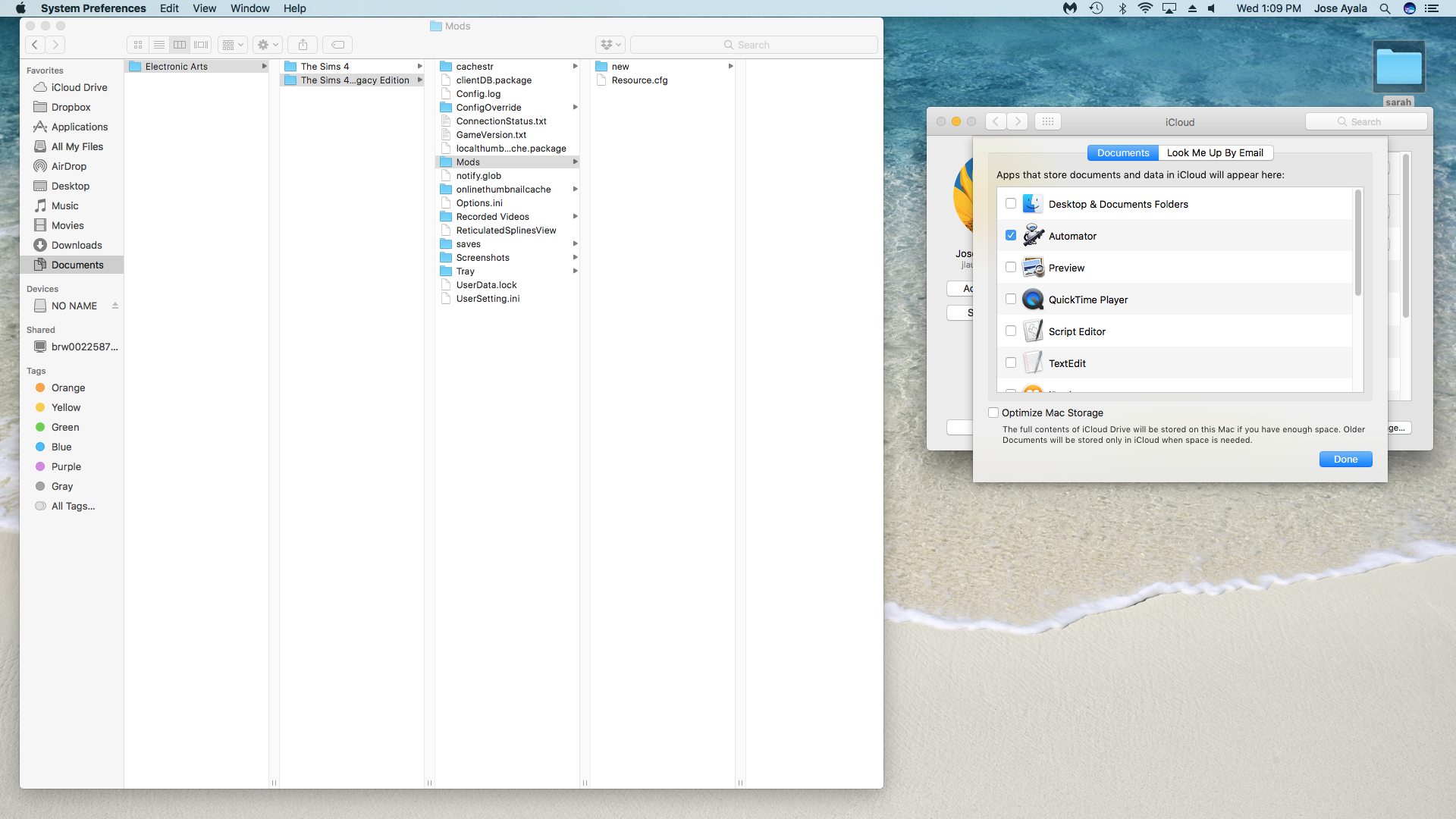The width and height of the screenshot is (1456, 819).
Task: Toggle Optimize Mac Storage checkbox
Action: [x=993, y=413]
